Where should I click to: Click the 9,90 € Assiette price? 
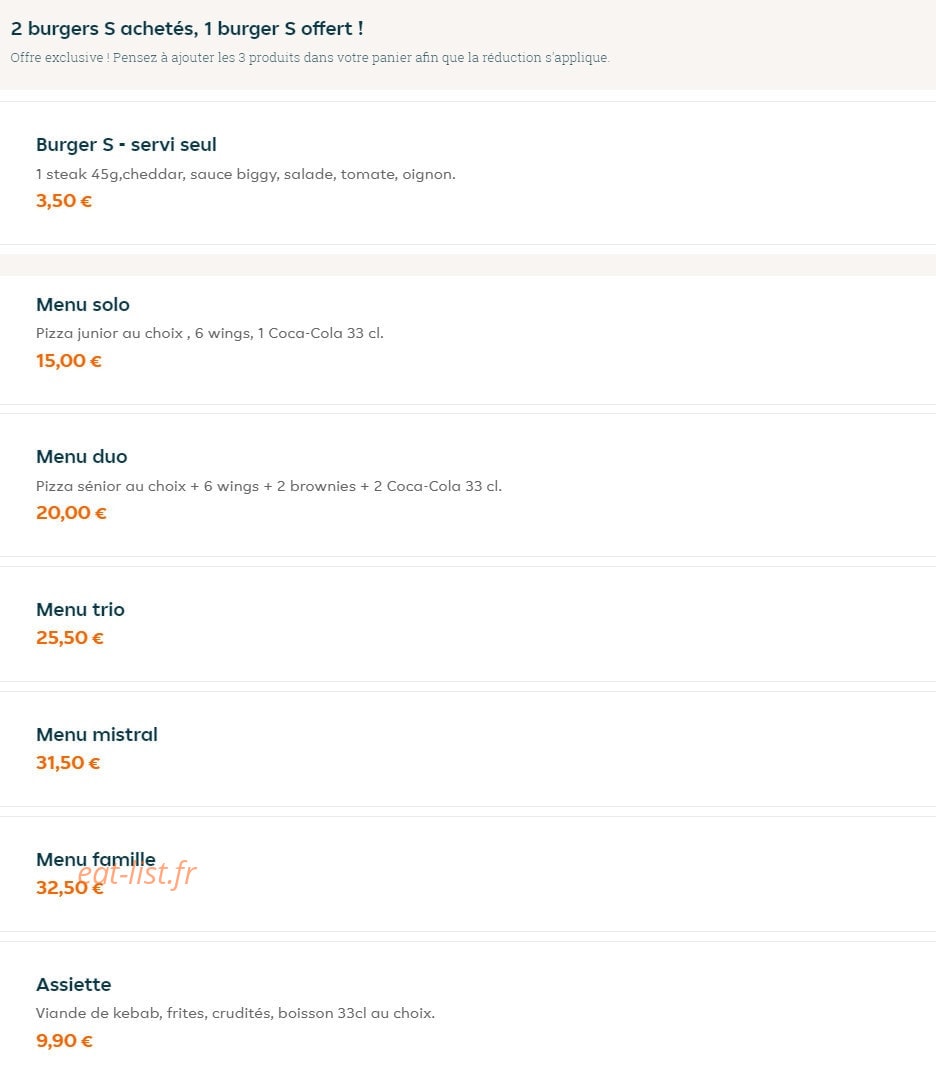tap(64, 1040)
